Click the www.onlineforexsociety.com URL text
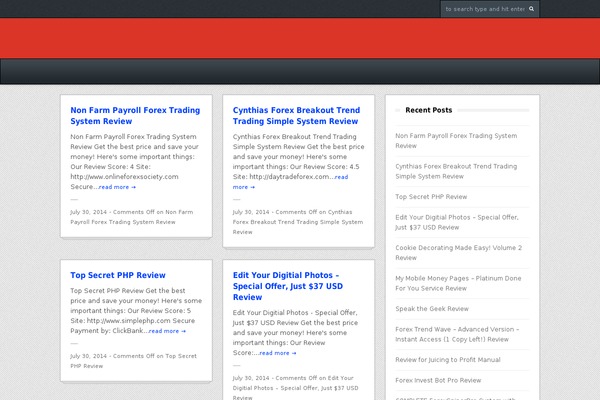The width and height of the screenshot is (600, 400). (124, 176)
